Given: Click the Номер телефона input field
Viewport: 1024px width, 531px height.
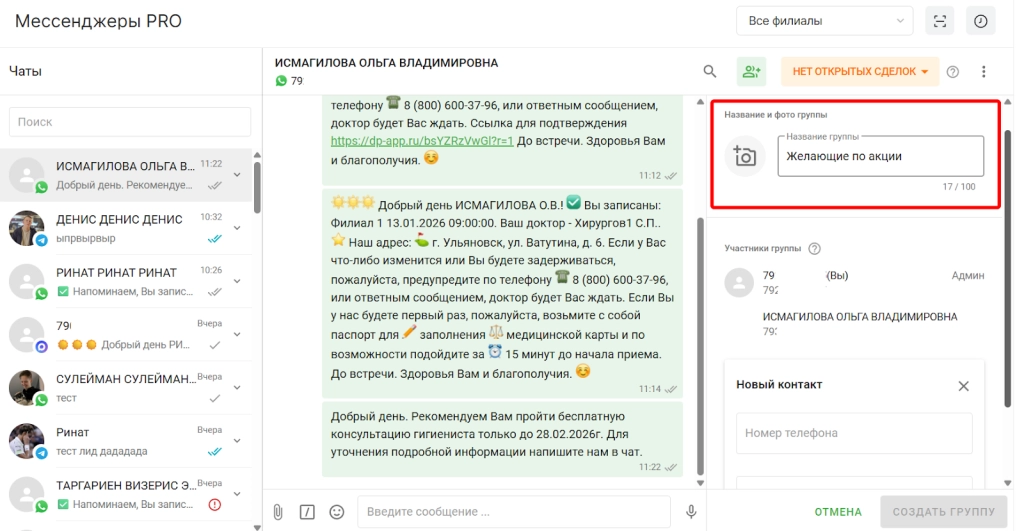Looking at the screenshot, I should 854,433.
